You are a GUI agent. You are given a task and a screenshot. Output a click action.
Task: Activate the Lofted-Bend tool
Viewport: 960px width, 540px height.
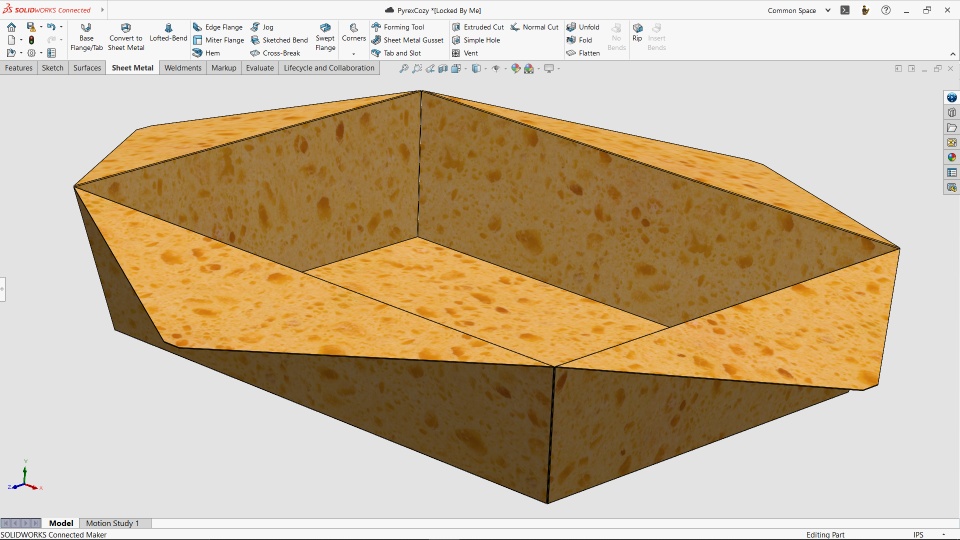[x=168, y=32]
